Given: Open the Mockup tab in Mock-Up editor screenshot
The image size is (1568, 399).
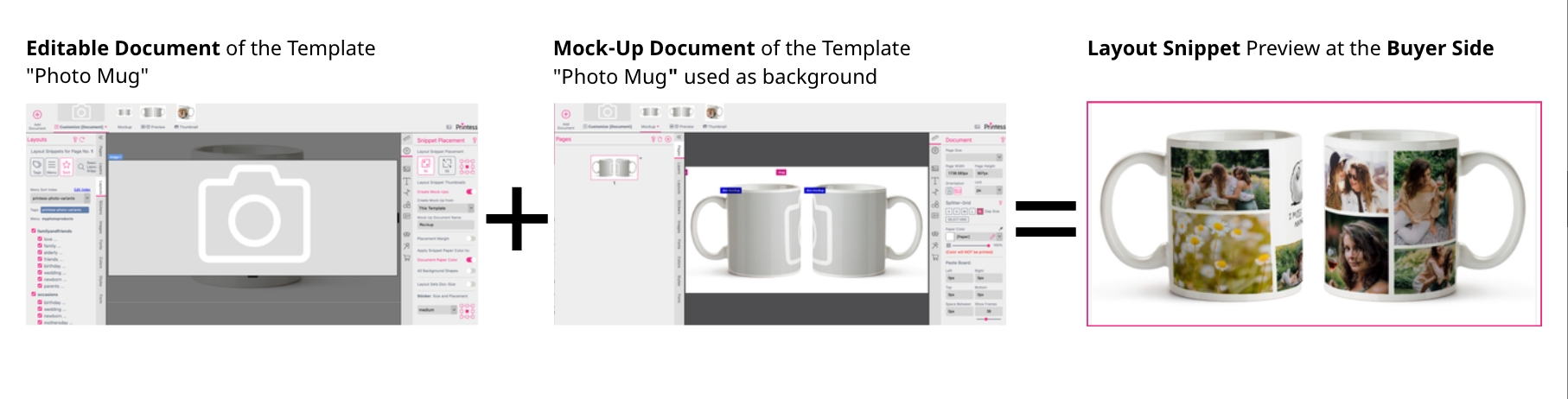Looking at the screenshot, I should 649,127.
